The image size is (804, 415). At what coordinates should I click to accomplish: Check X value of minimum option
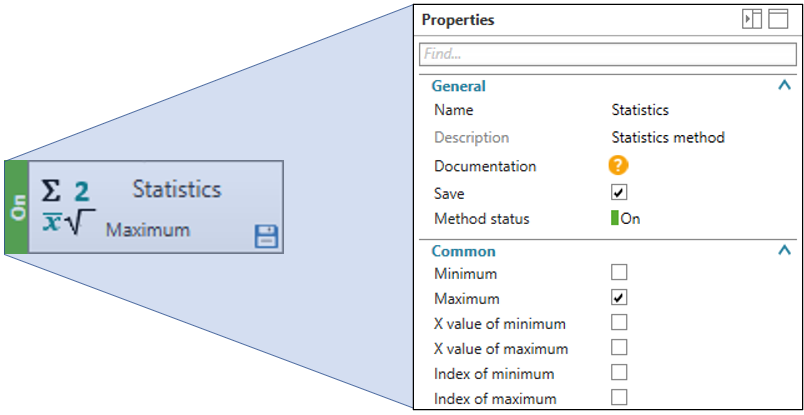coord(619,322)
